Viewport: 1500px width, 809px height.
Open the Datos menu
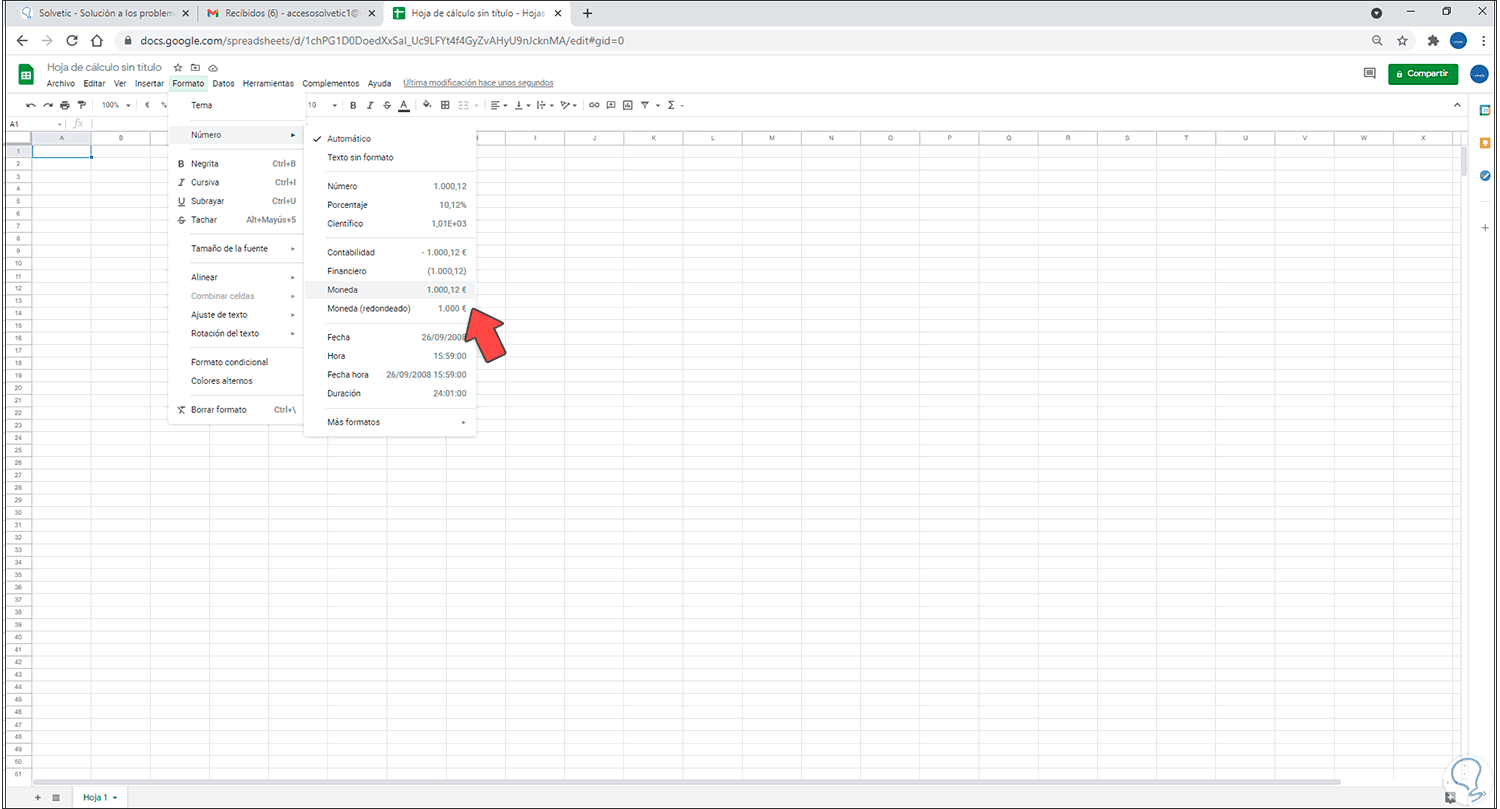(x=222, y=83)
